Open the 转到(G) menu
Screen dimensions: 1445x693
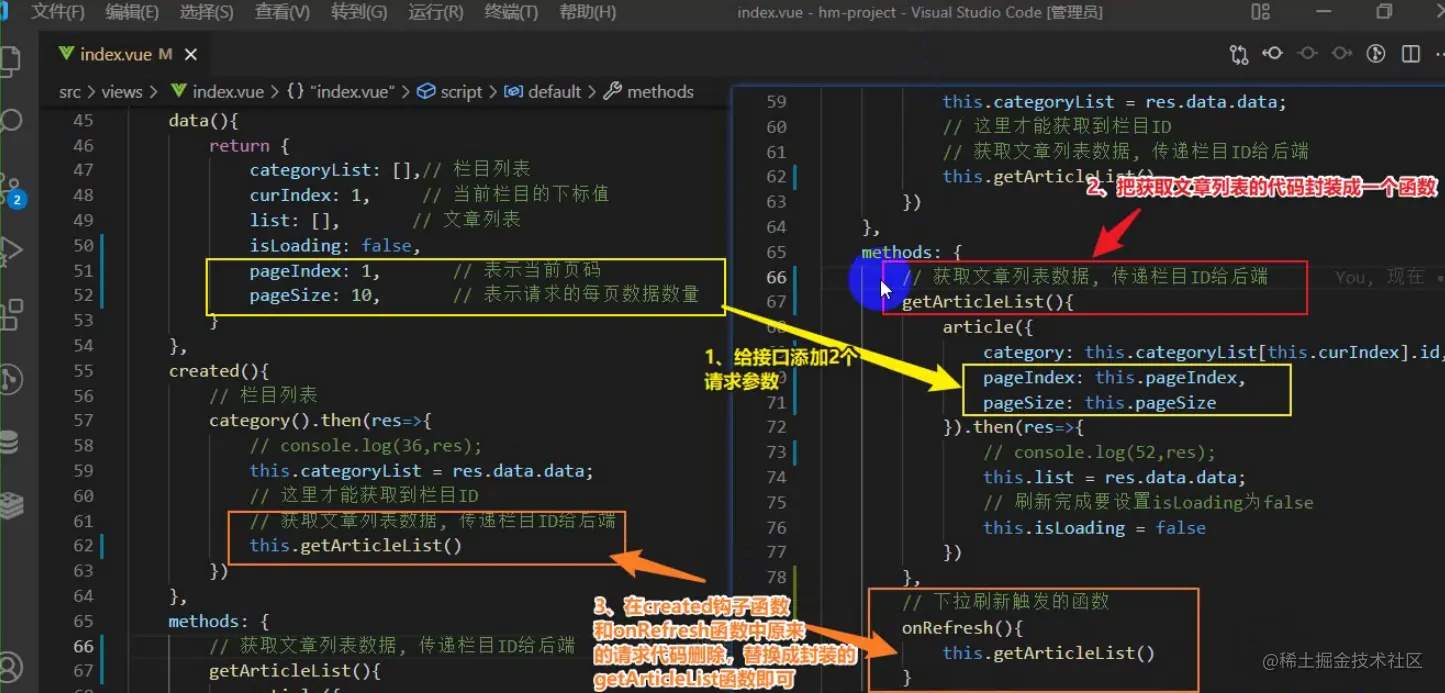click(x=359, y=13)
